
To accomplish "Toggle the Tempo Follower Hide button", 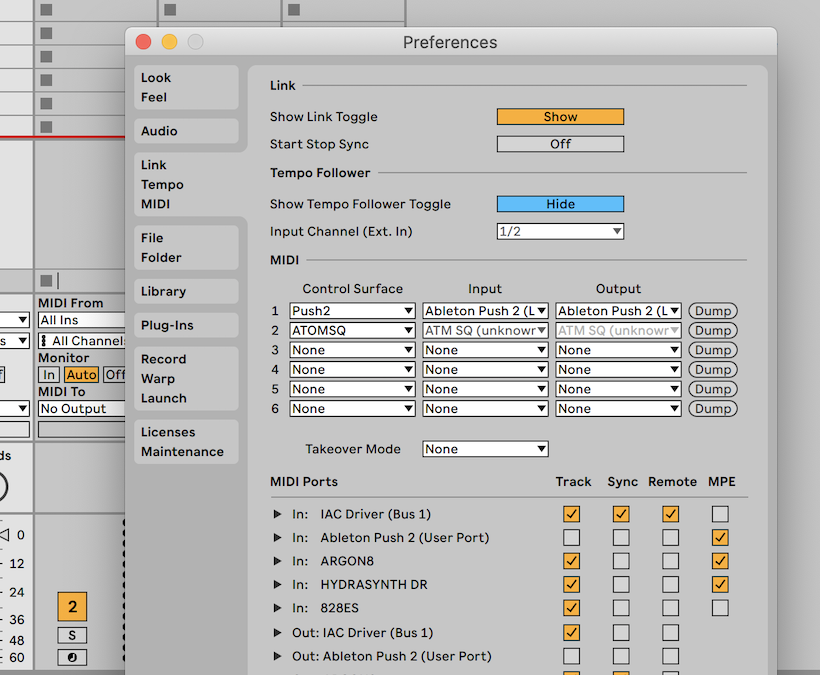I will (560, 204).
